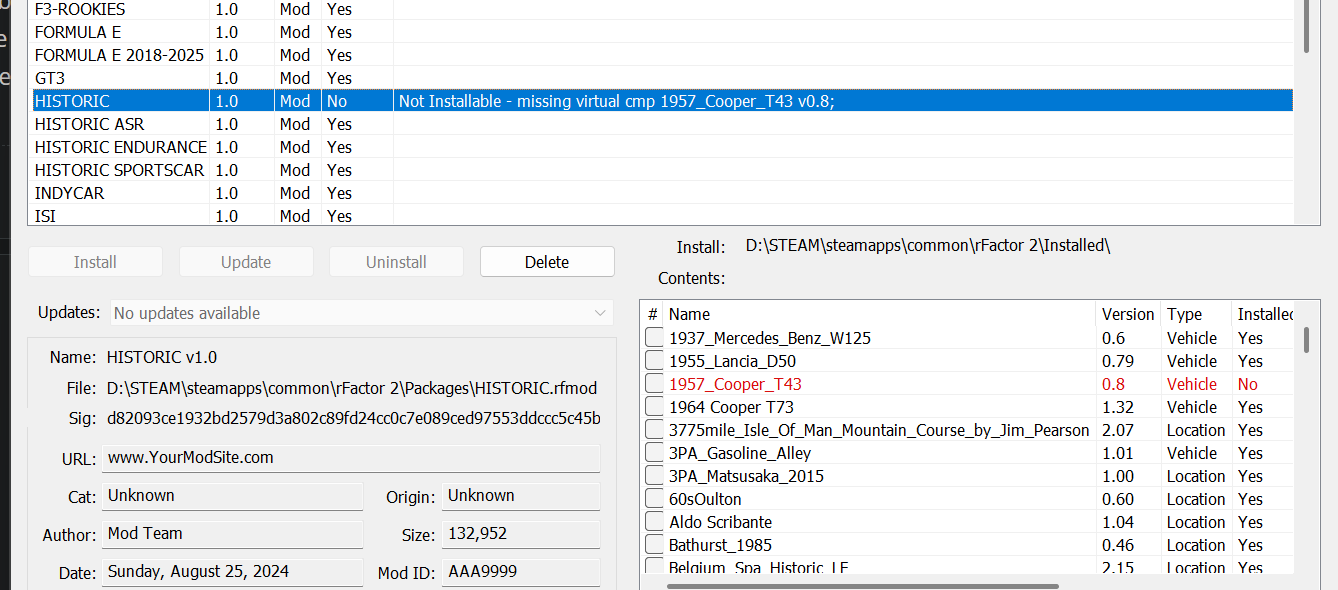Viewport: 1338px width, 590px height.
Task: Click the disabled Install button
Action: click(95, 262)
